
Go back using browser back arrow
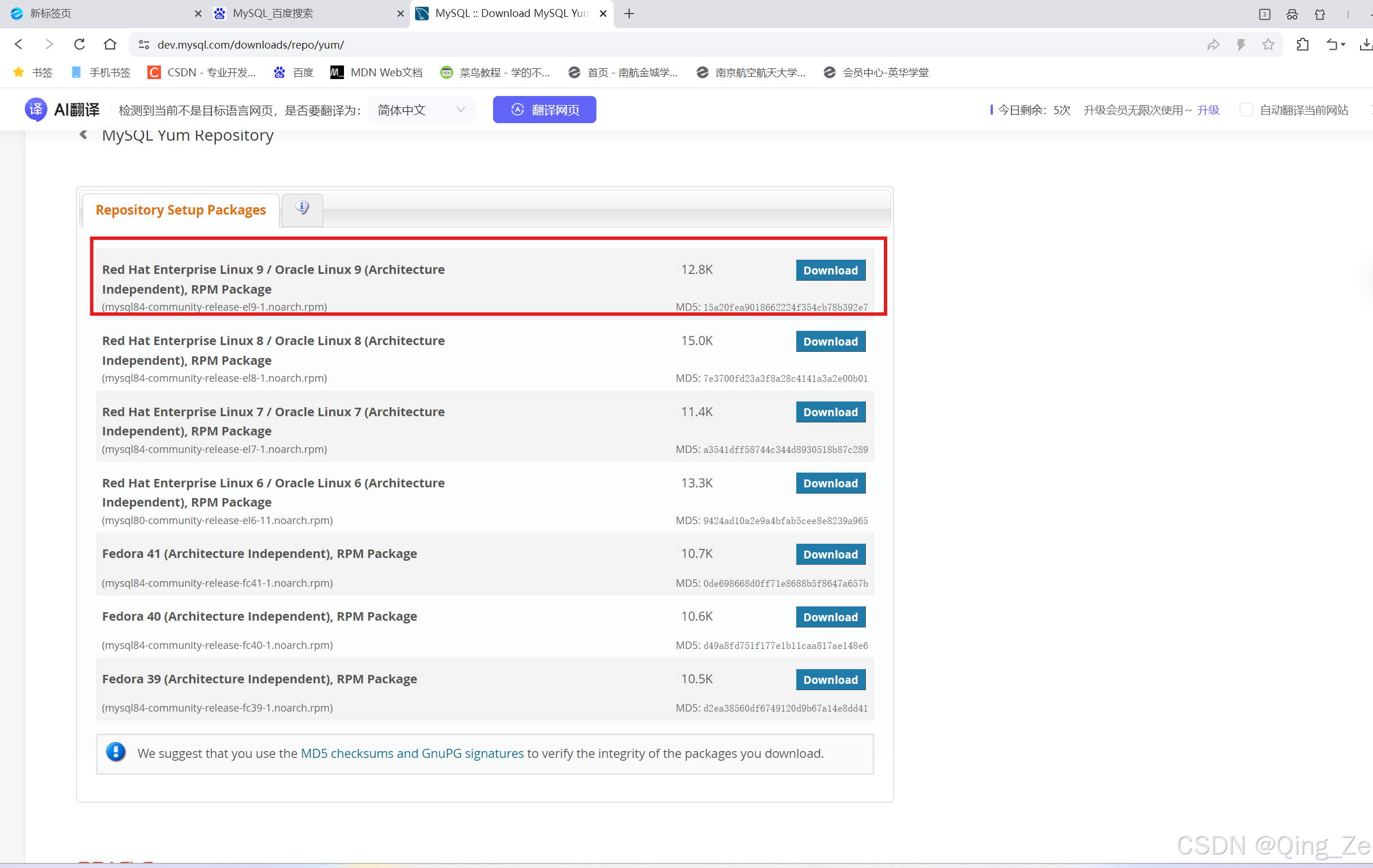pyautogui.click(x=19, y=44)
